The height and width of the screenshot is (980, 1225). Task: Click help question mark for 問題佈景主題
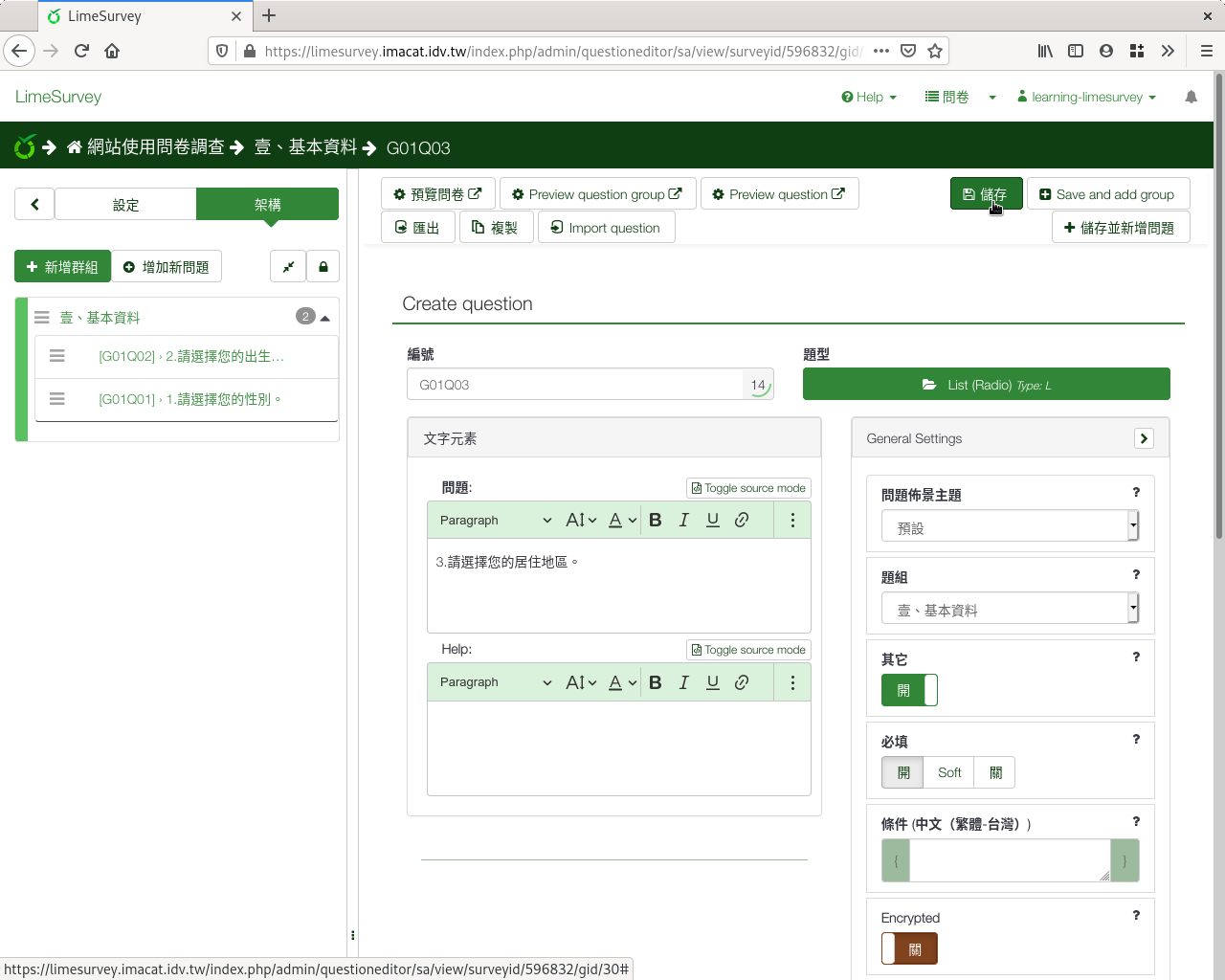1136,492
